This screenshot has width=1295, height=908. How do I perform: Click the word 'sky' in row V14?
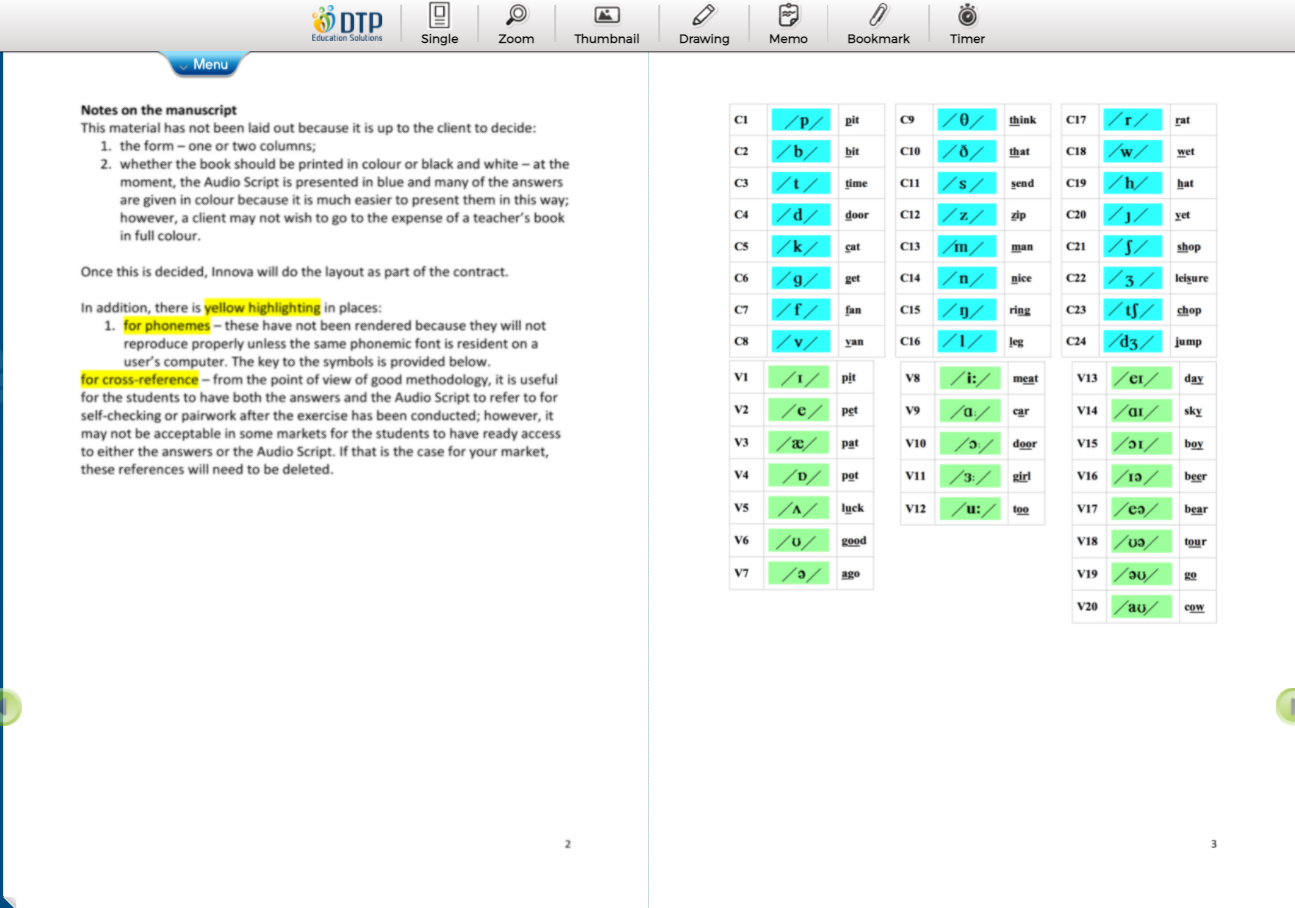coord(1193,411)
